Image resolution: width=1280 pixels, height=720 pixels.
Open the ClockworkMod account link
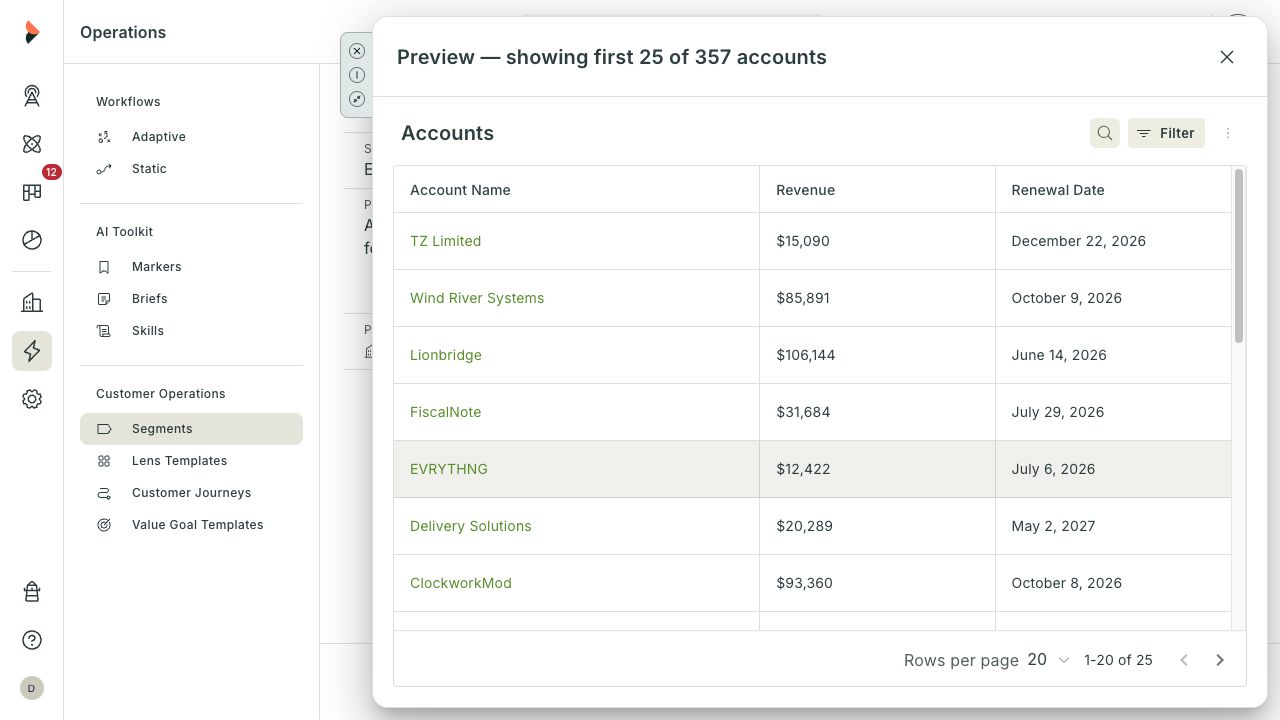tap(461, 583)
